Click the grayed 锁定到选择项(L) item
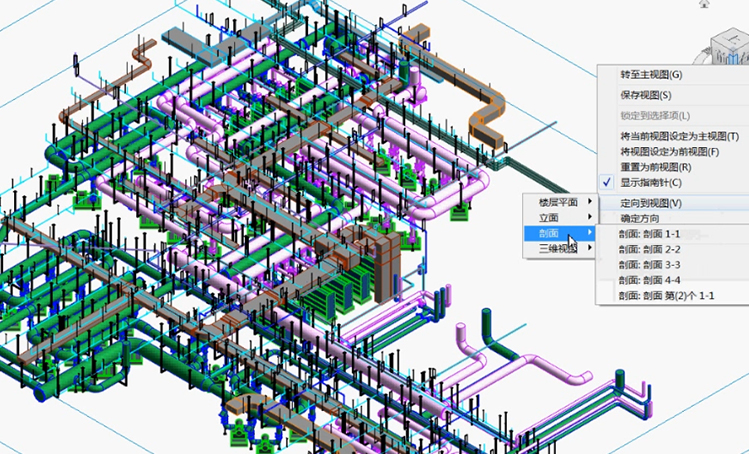This screenshot has width=749, height=454. point(661,116)
